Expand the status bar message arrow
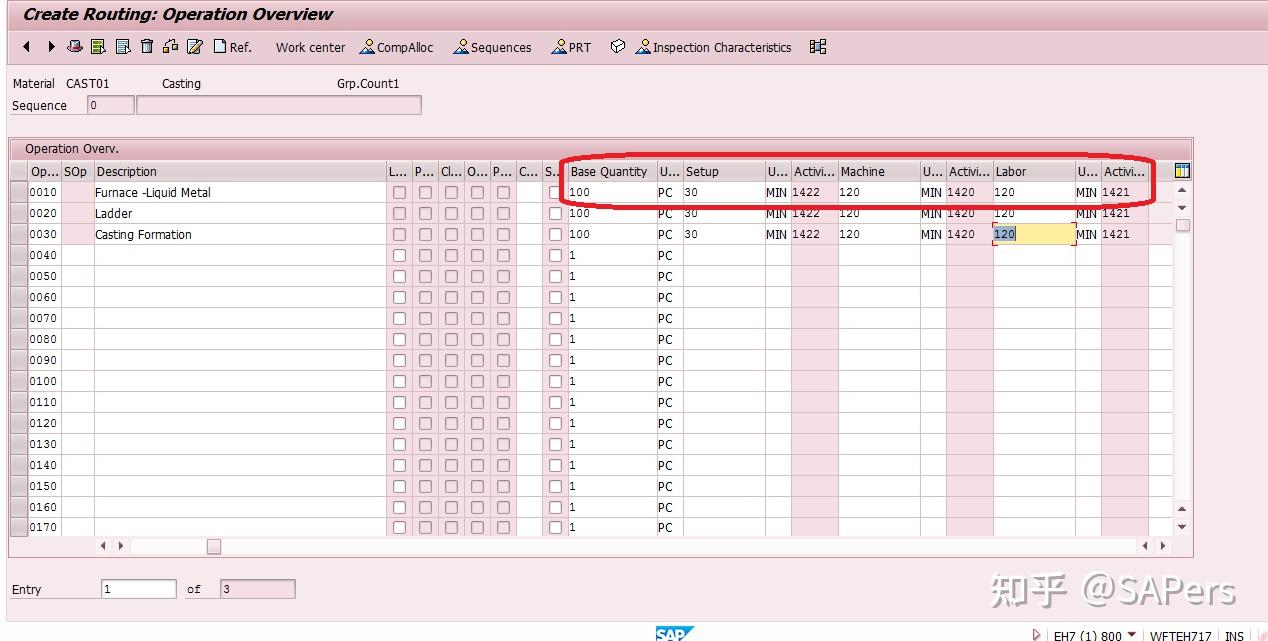1268x641 pixels. (1037, 634)
